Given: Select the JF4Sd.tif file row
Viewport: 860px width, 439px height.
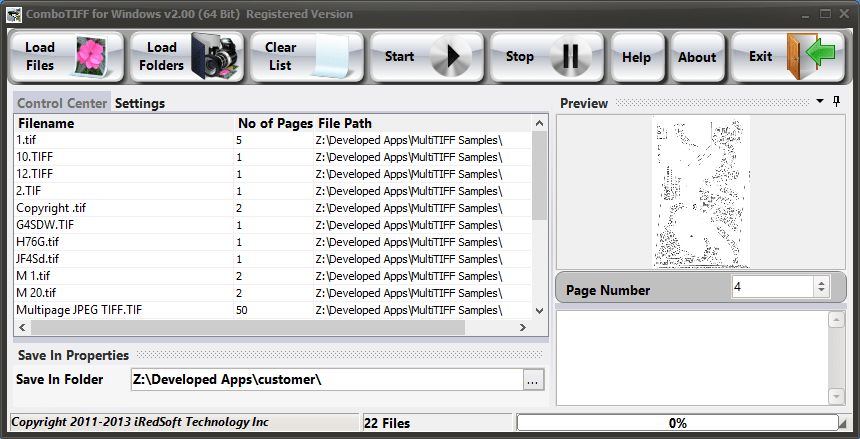Looking at the screenshot, I should pos(273,259).
